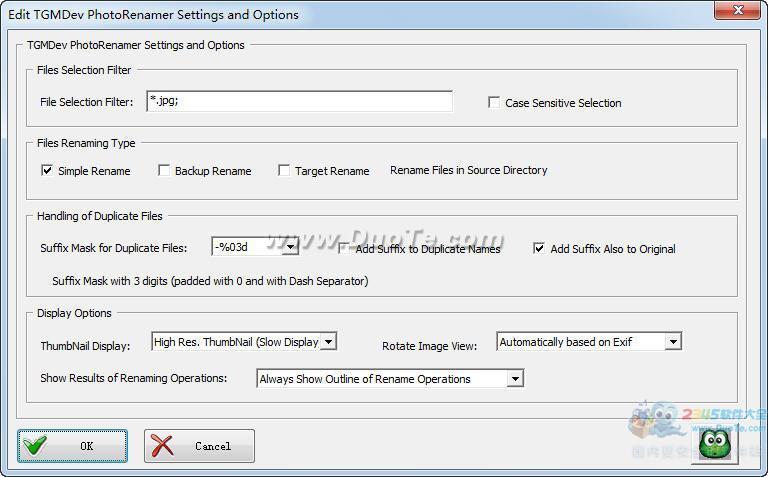Open Rotate Image View dropdown
Screen dimensions: 768x477
[673, 341]
